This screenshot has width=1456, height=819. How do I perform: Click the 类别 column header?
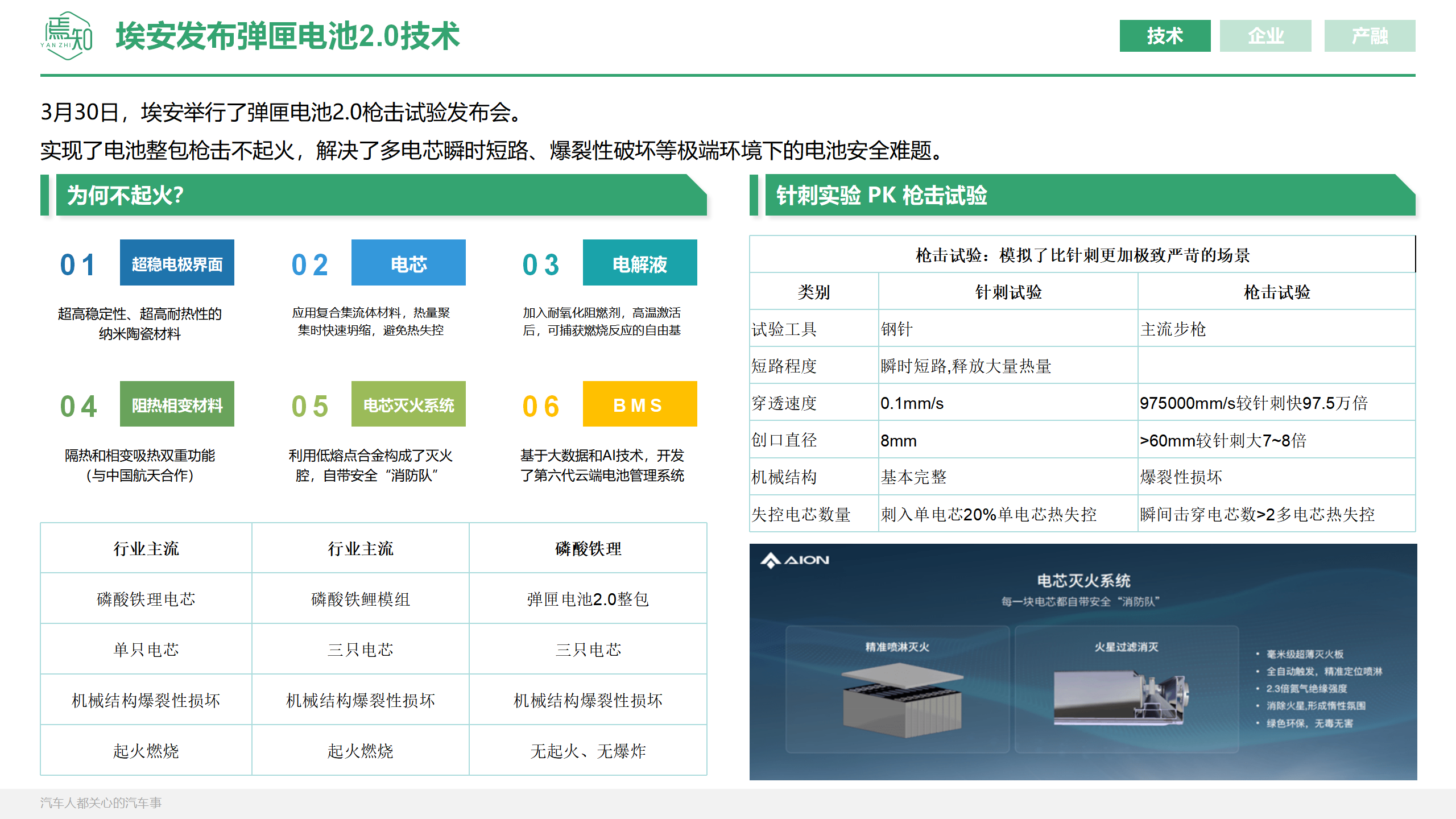coord(814,292)
